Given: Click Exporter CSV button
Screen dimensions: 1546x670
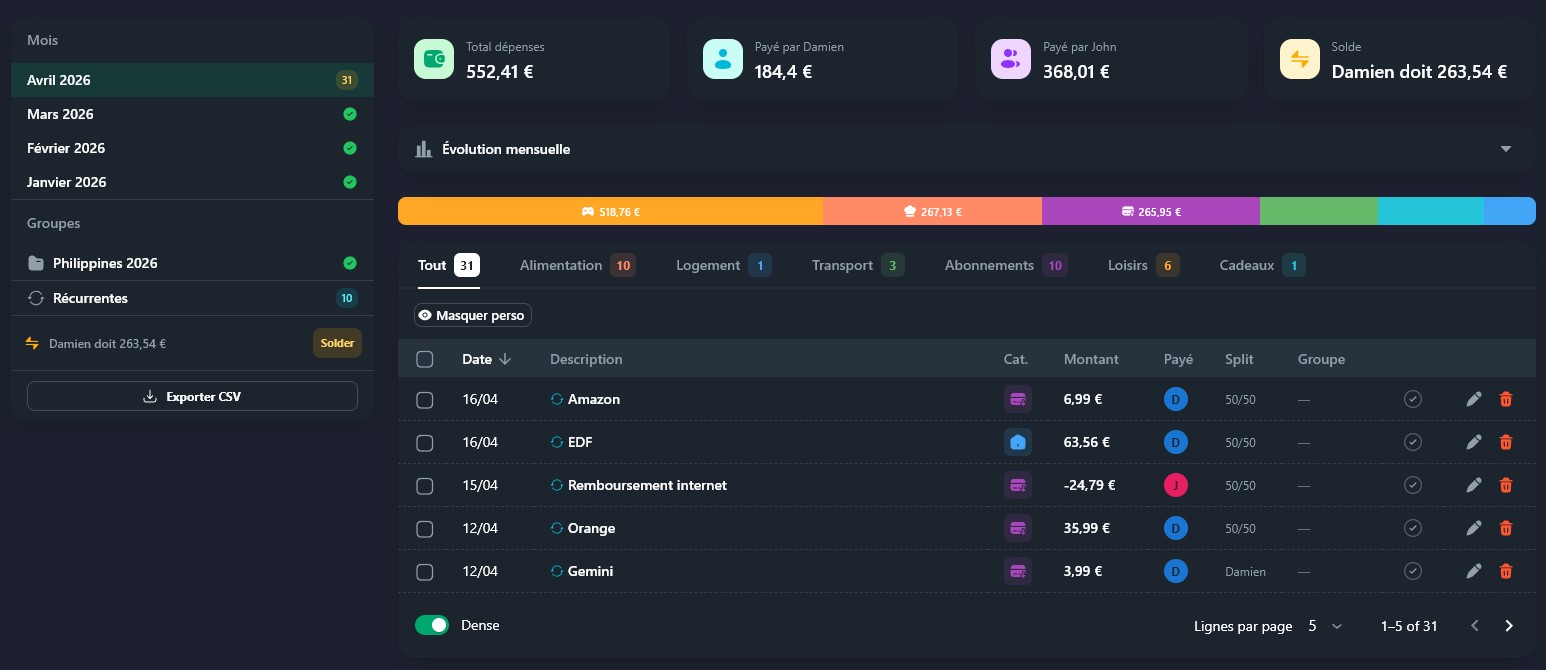Looking at the screenshot, I should coord(192,396).
